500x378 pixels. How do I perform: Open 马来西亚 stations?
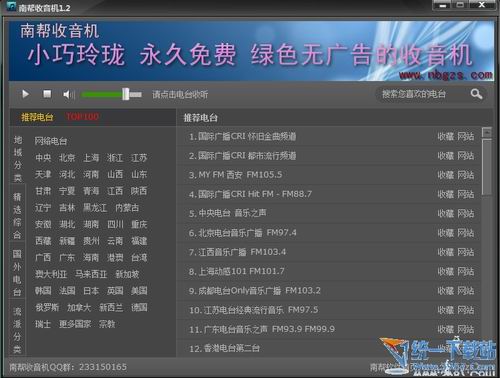coord(91,274)
